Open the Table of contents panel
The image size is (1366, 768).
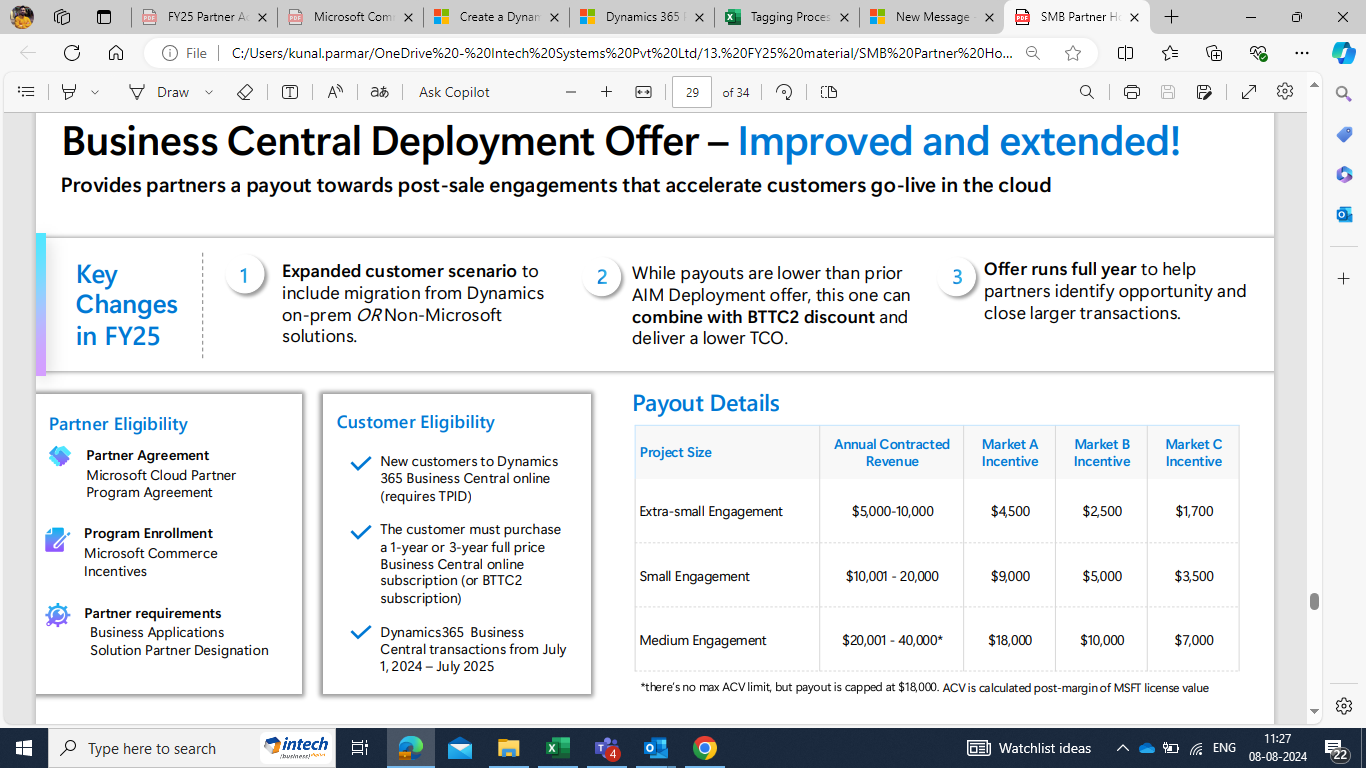coord(26,92)
